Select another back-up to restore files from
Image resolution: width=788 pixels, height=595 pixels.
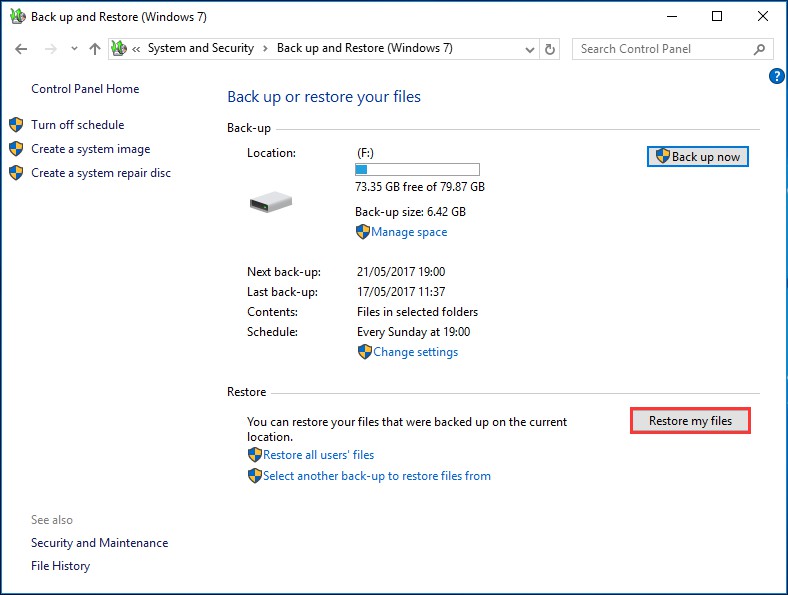(x=377, y=476)
